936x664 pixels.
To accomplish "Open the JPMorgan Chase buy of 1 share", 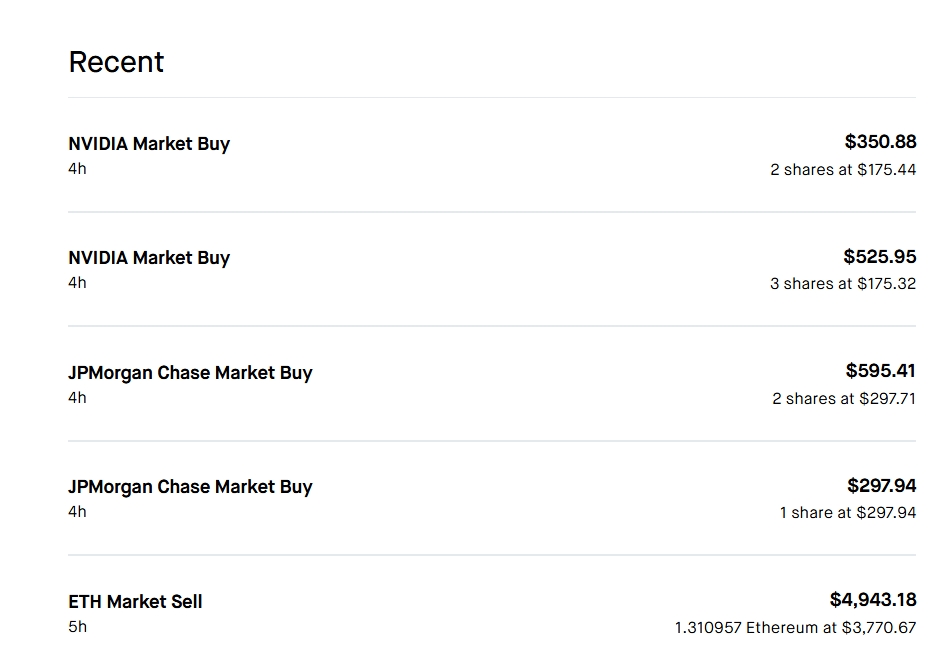I will (190, 487).
